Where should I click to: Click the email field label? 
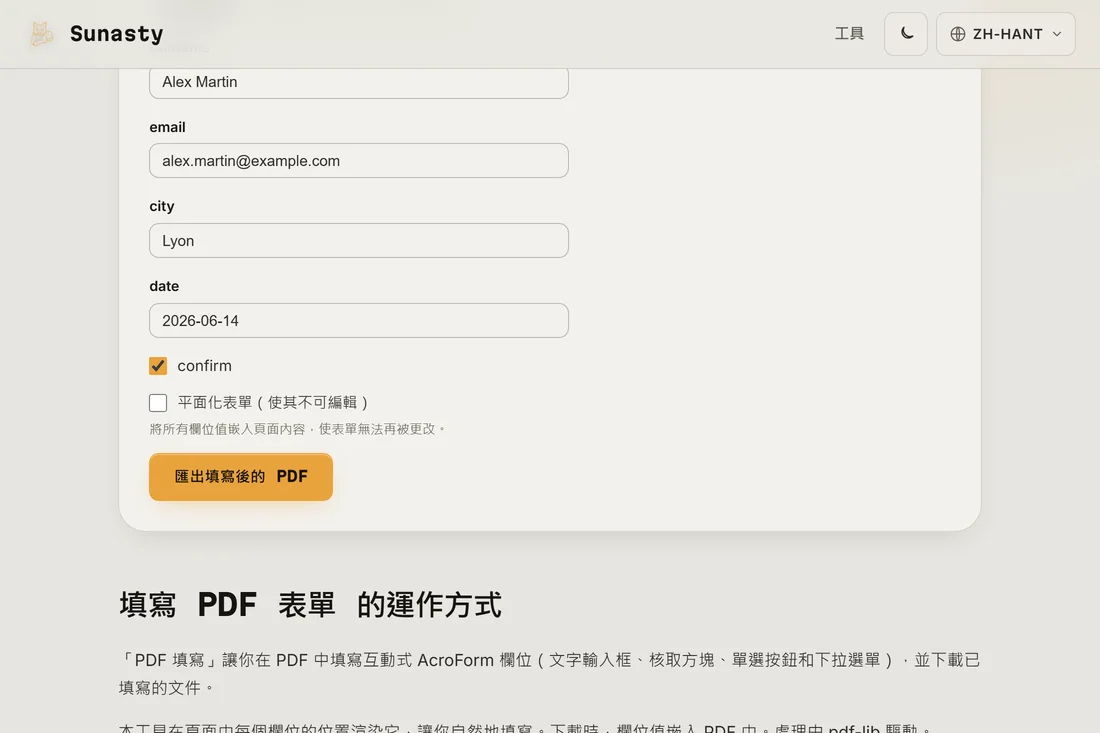[167, 127]
